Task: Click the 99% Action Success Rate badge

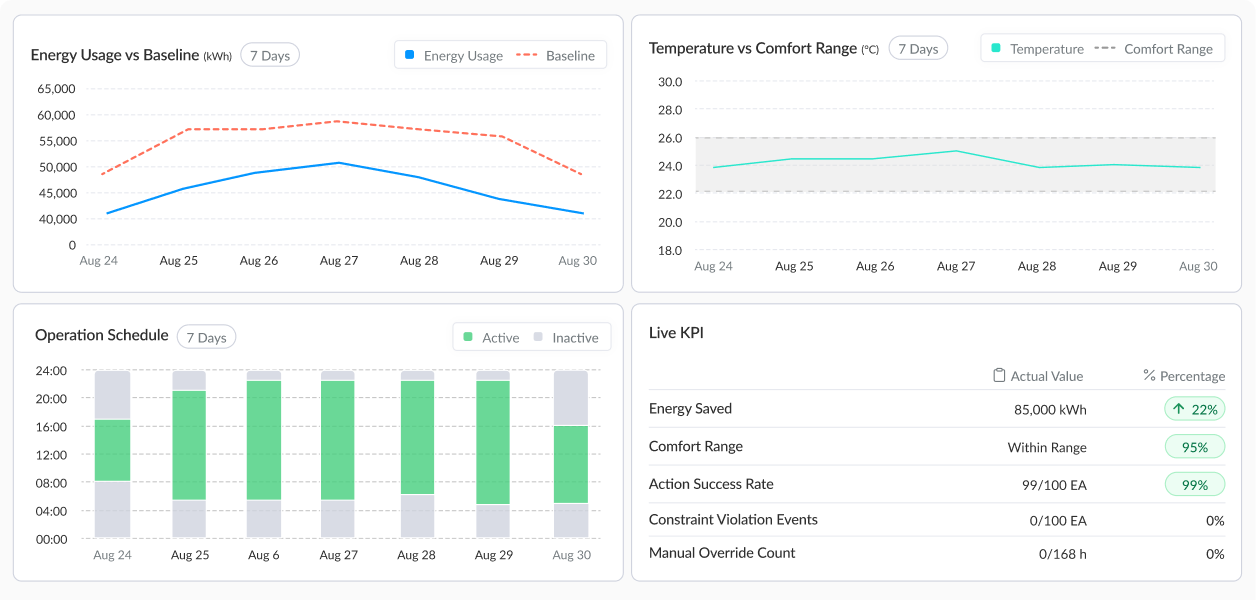Action: point(1194,485)
